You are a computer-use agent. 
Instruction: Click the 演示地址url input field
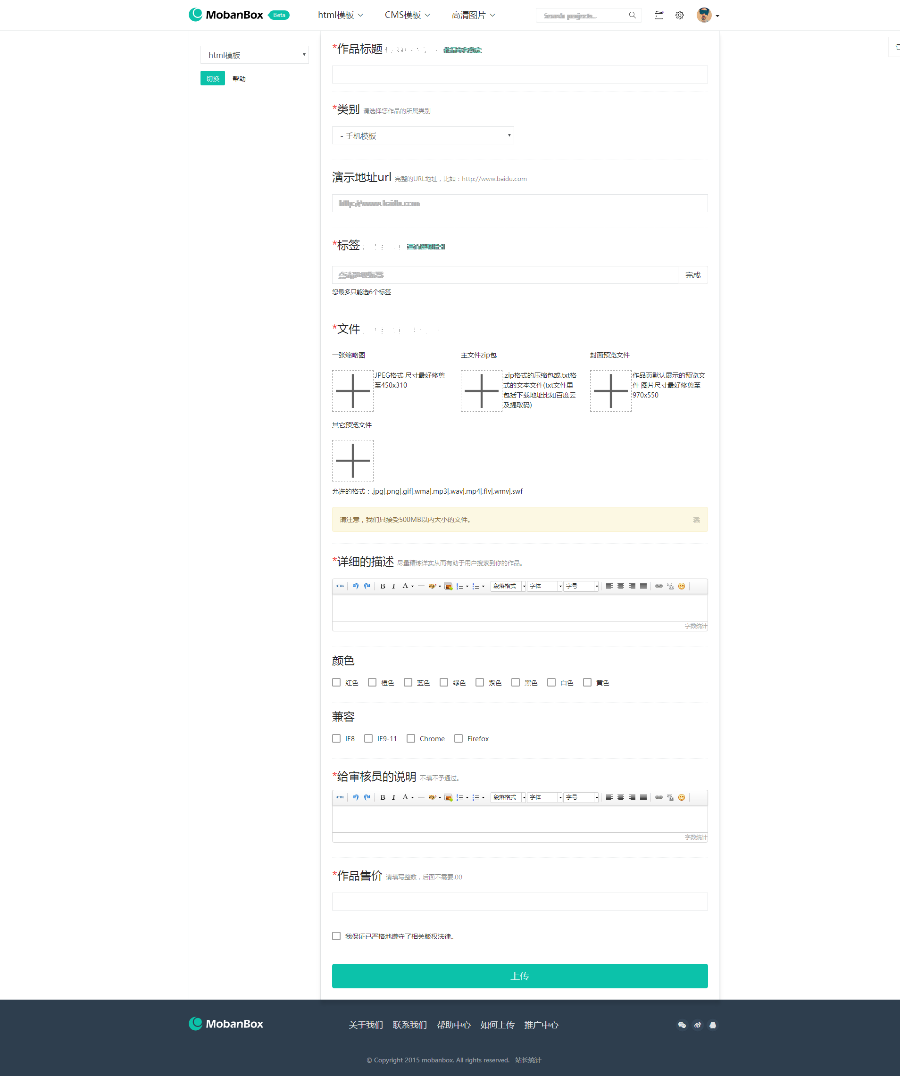tap(519, 203)
